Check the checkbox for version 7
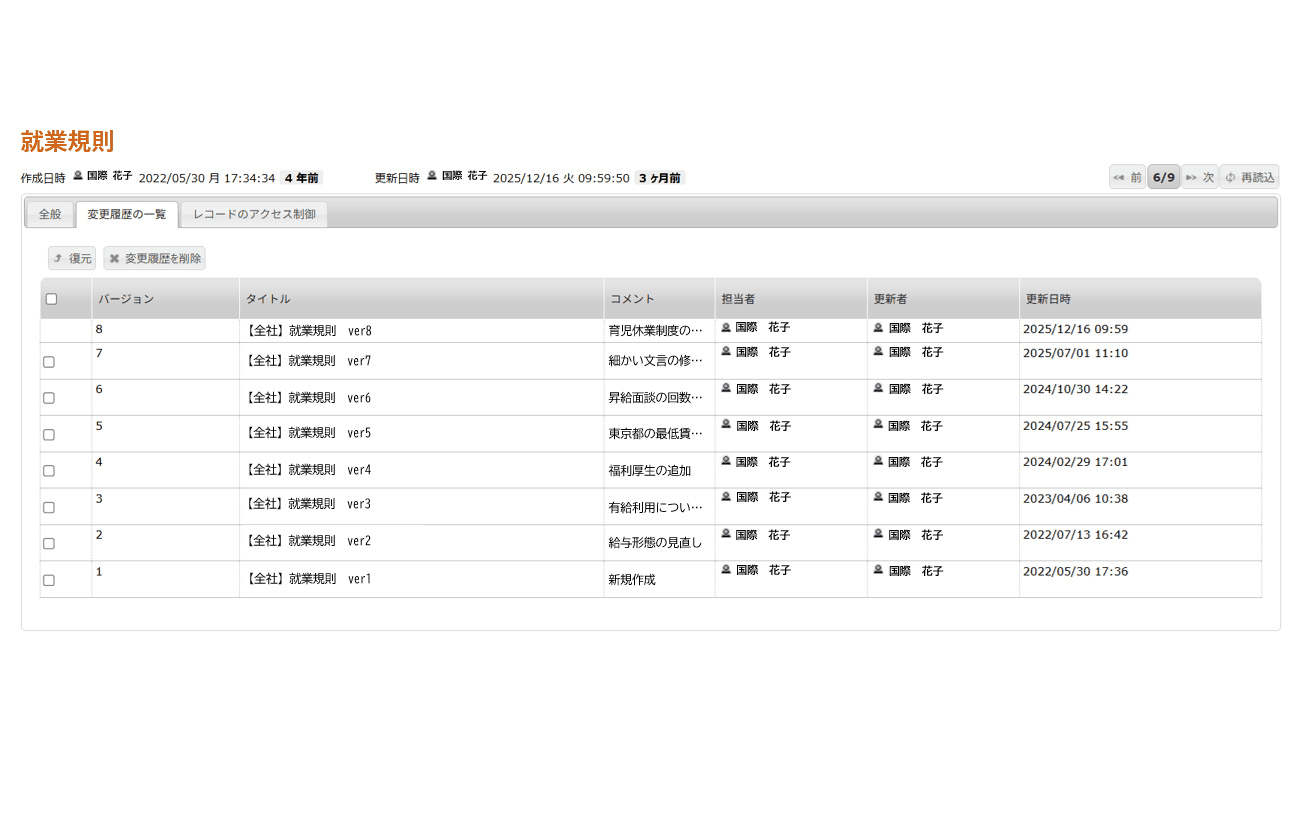 [x=51, y=363]
